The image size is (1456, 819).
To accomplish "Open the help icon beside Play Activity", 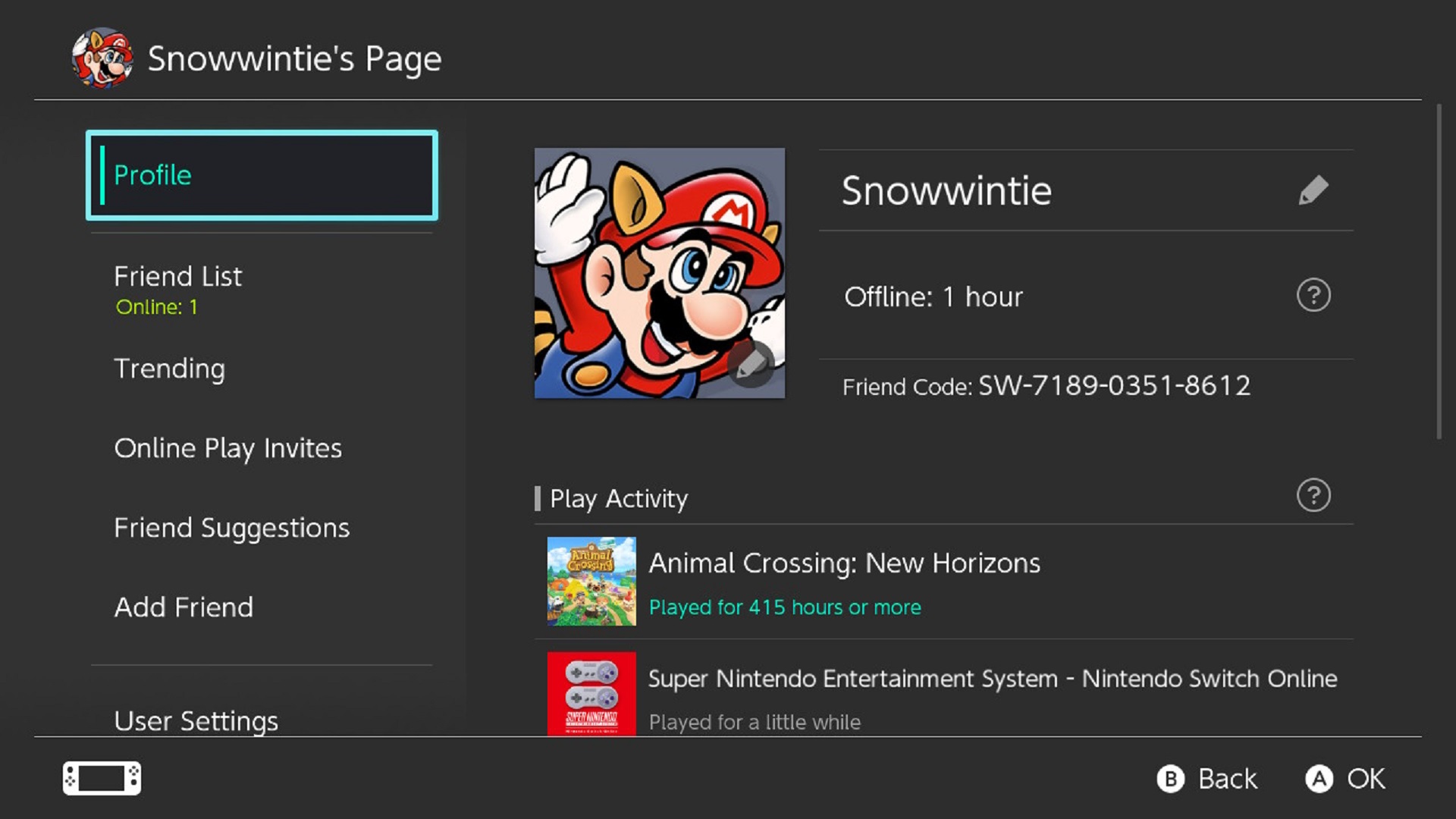I will 1313,494.
